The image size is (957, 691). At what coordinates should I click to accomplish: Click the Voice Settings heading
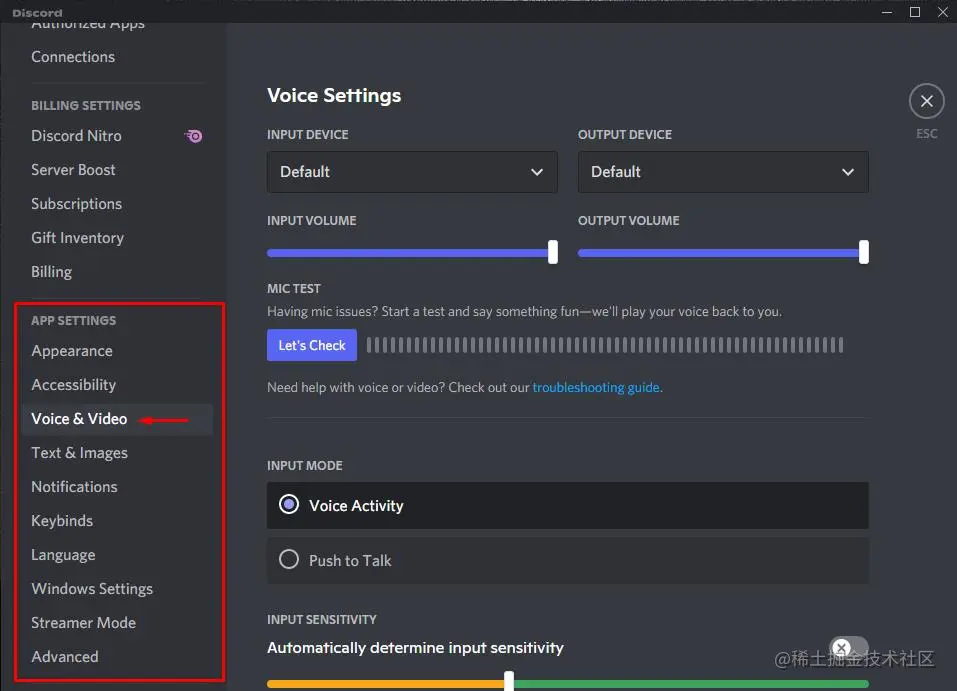(x=334, y=96)
